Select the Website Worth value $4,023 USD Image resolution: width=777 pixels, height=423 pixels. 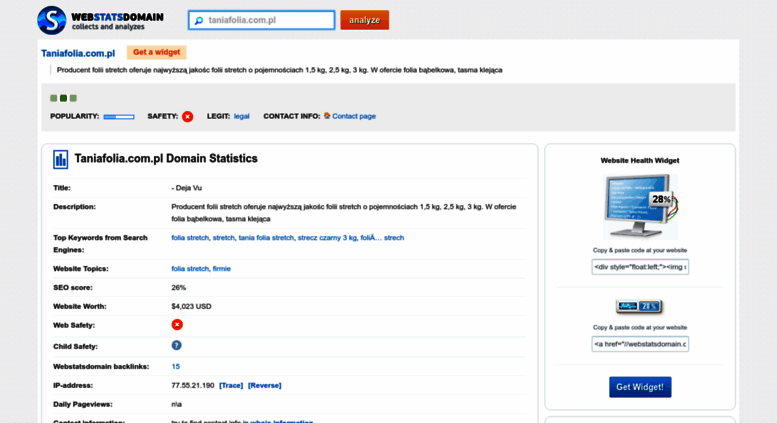(x=191, y=306)
